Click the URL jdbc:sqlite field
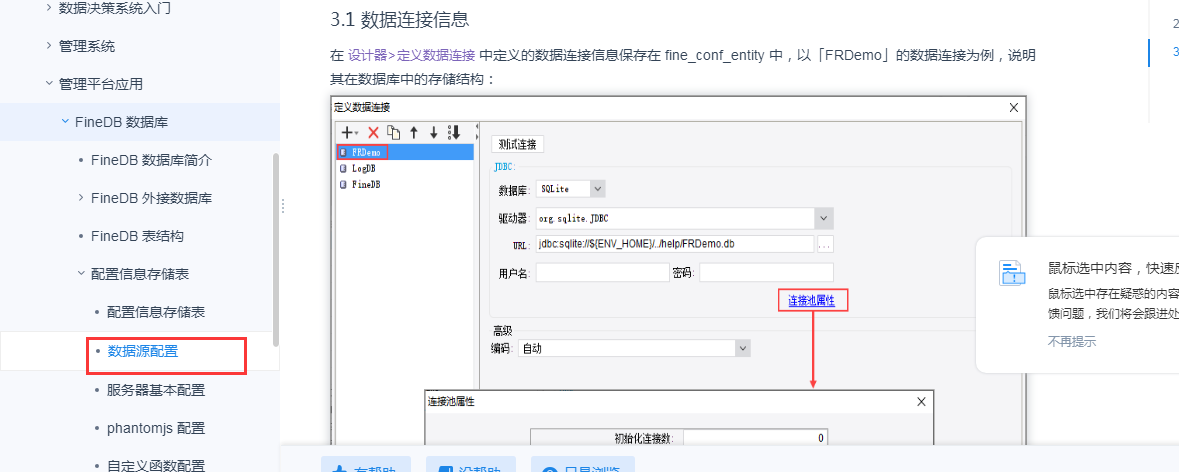The height and width of the screenshot is (472, 1179). click(675, 244)
